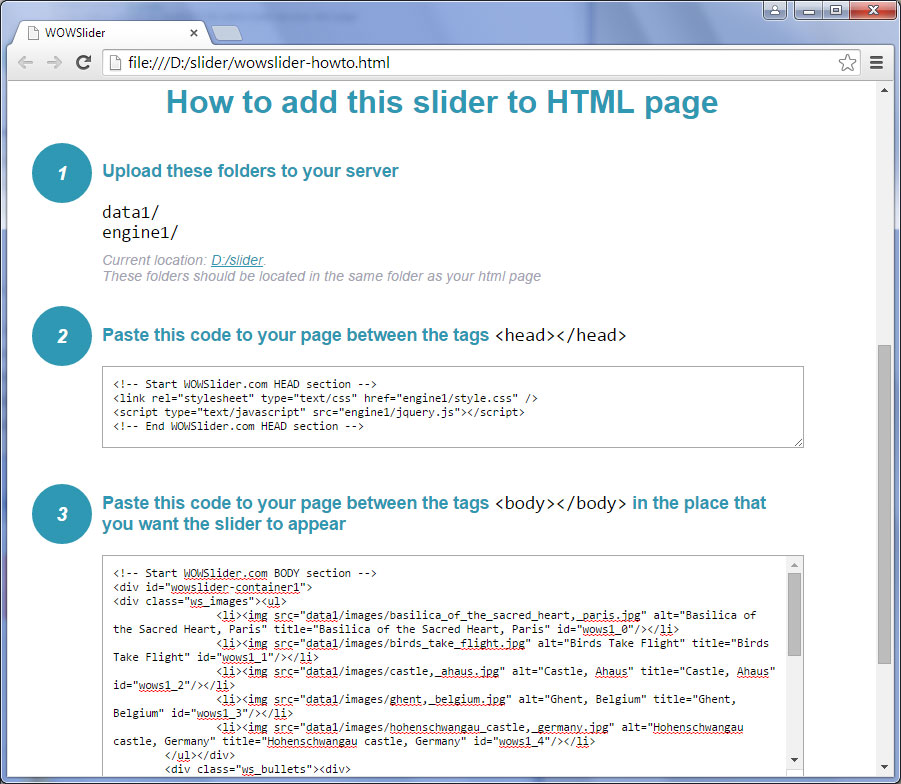The height and width of the screenshot is (784, 901).
Task: Bookmark this page with the star icon
Action: (847, 63)
